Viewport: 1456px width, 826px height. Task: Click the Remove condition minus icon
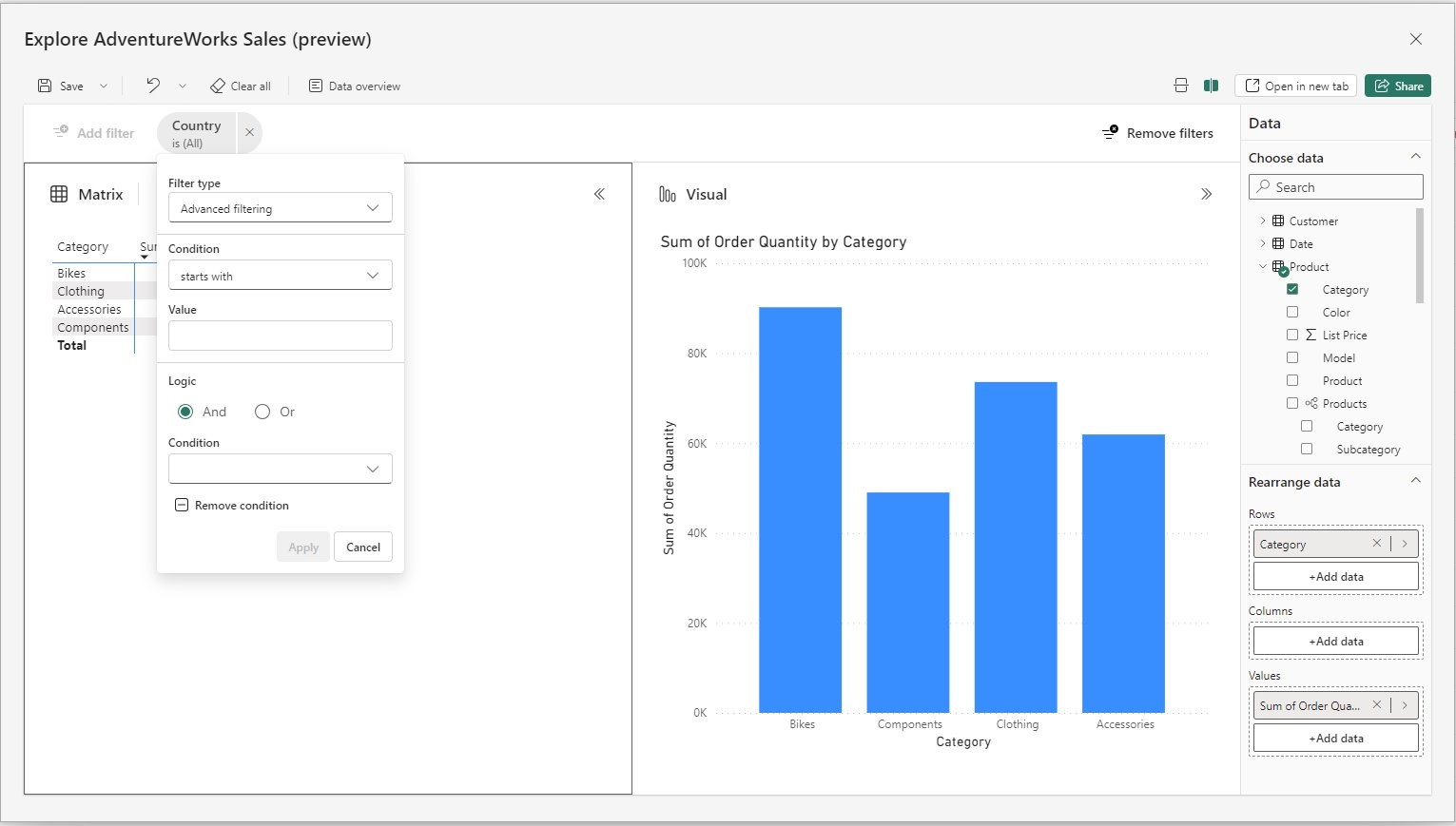tap(182, 505)
